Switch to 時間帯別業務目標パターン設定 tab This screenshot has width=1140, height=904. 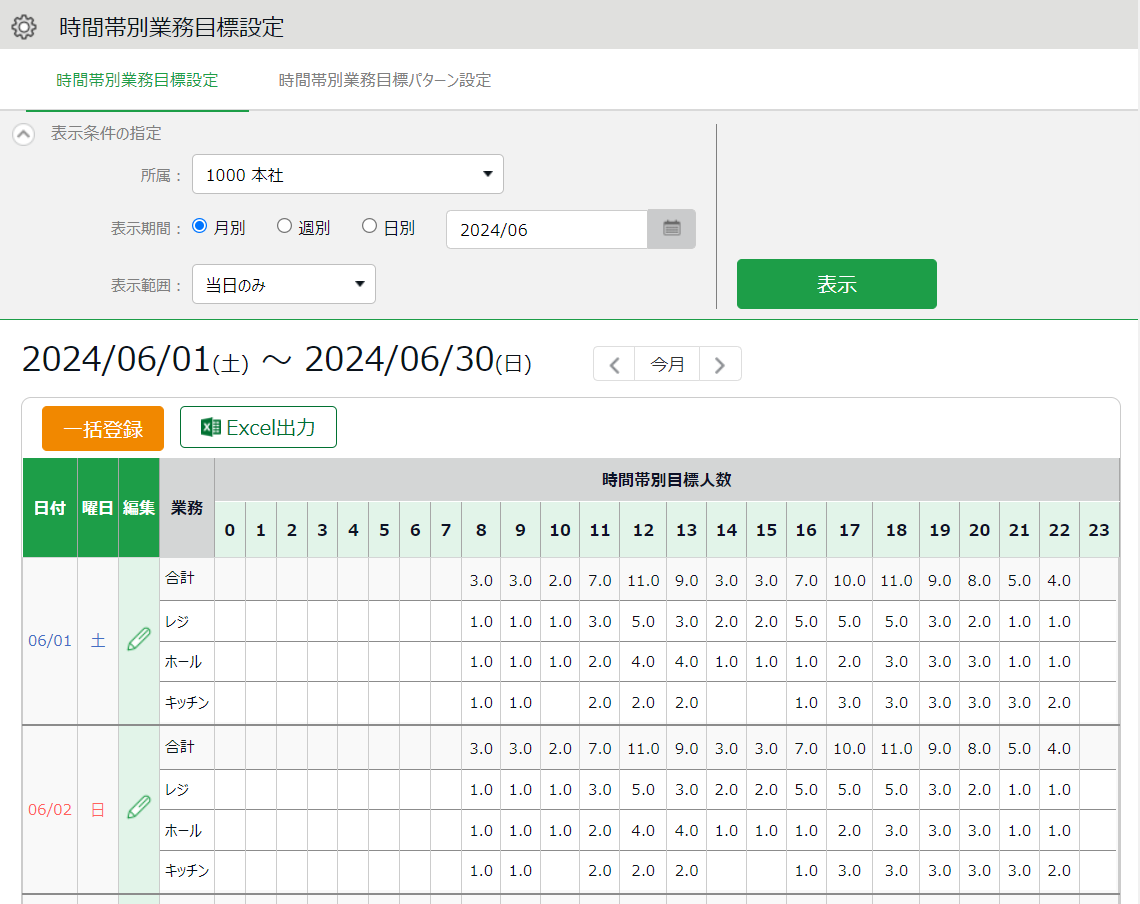[x=385, y=80]
